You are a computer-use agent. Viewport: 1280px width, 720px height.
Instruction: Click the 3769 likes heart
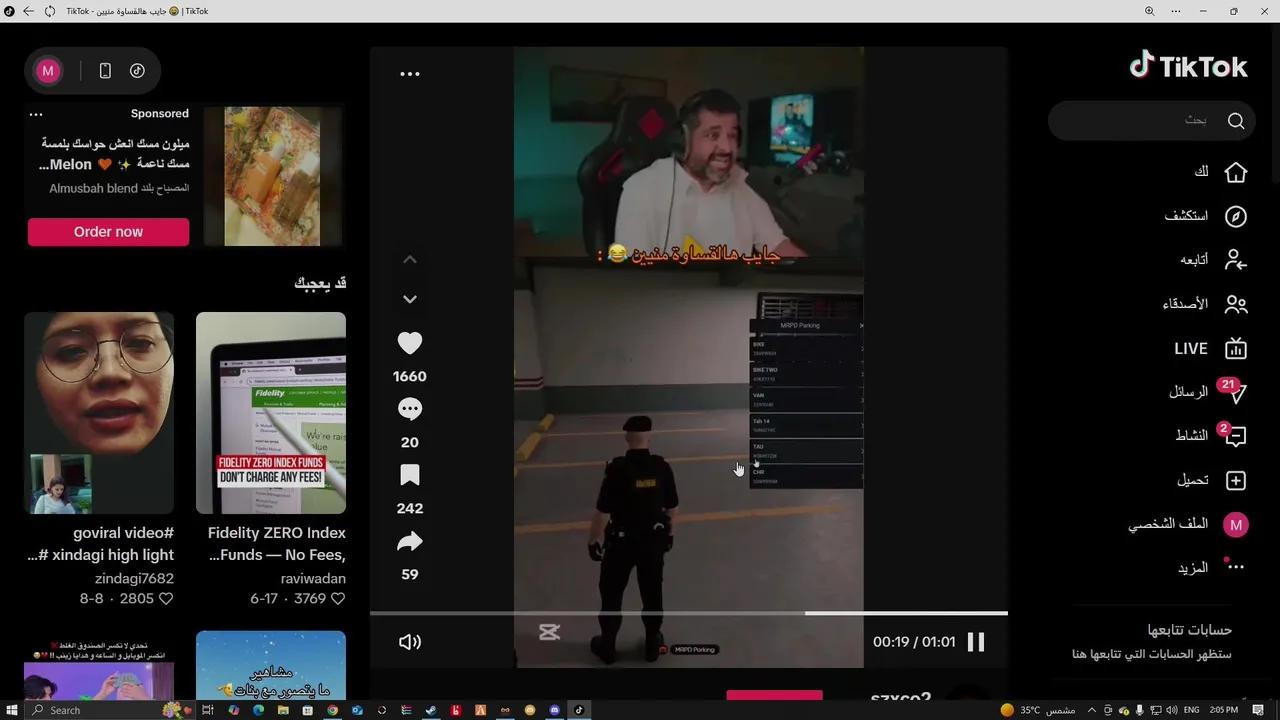[339, 599]
